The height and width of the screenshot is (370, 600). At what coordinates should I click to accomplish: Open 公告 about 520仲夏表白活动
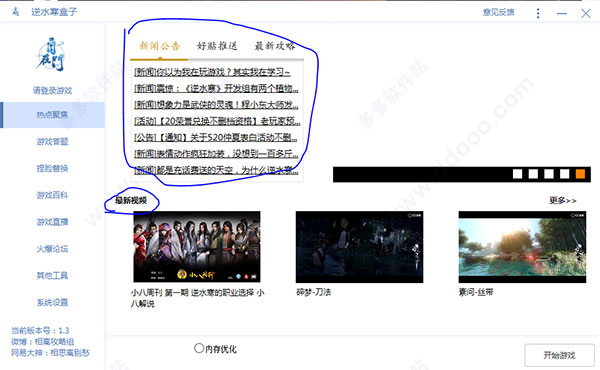pos(215,137)
